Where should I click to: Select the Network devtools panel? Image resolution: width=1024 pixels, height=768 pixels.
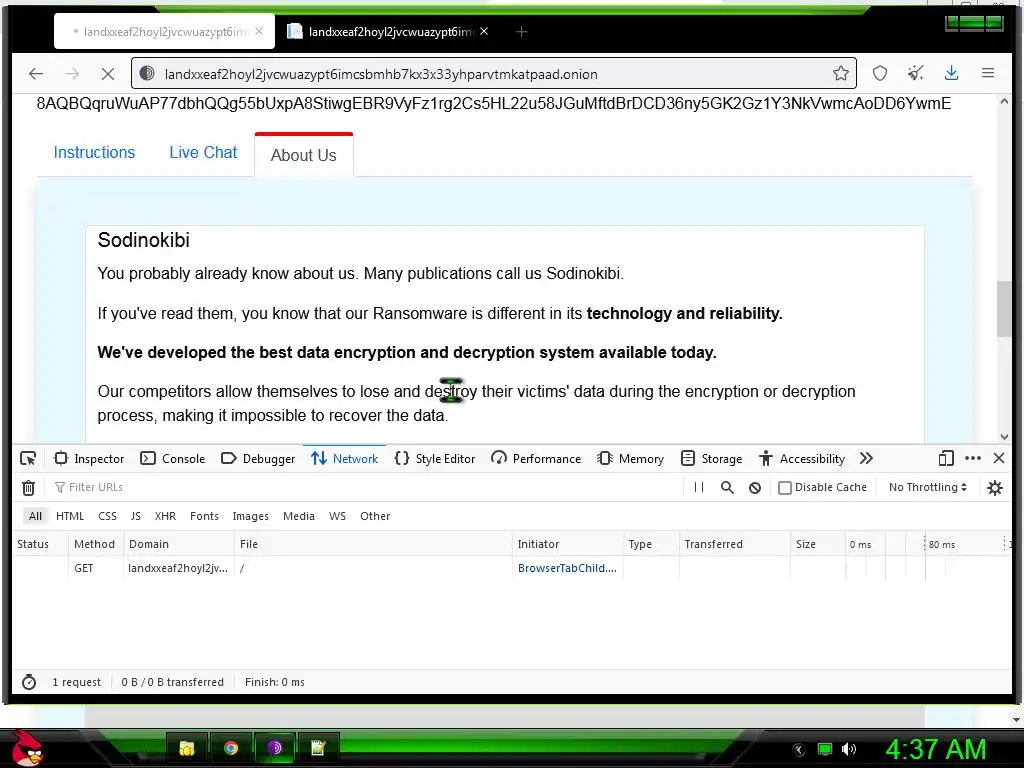344,458
